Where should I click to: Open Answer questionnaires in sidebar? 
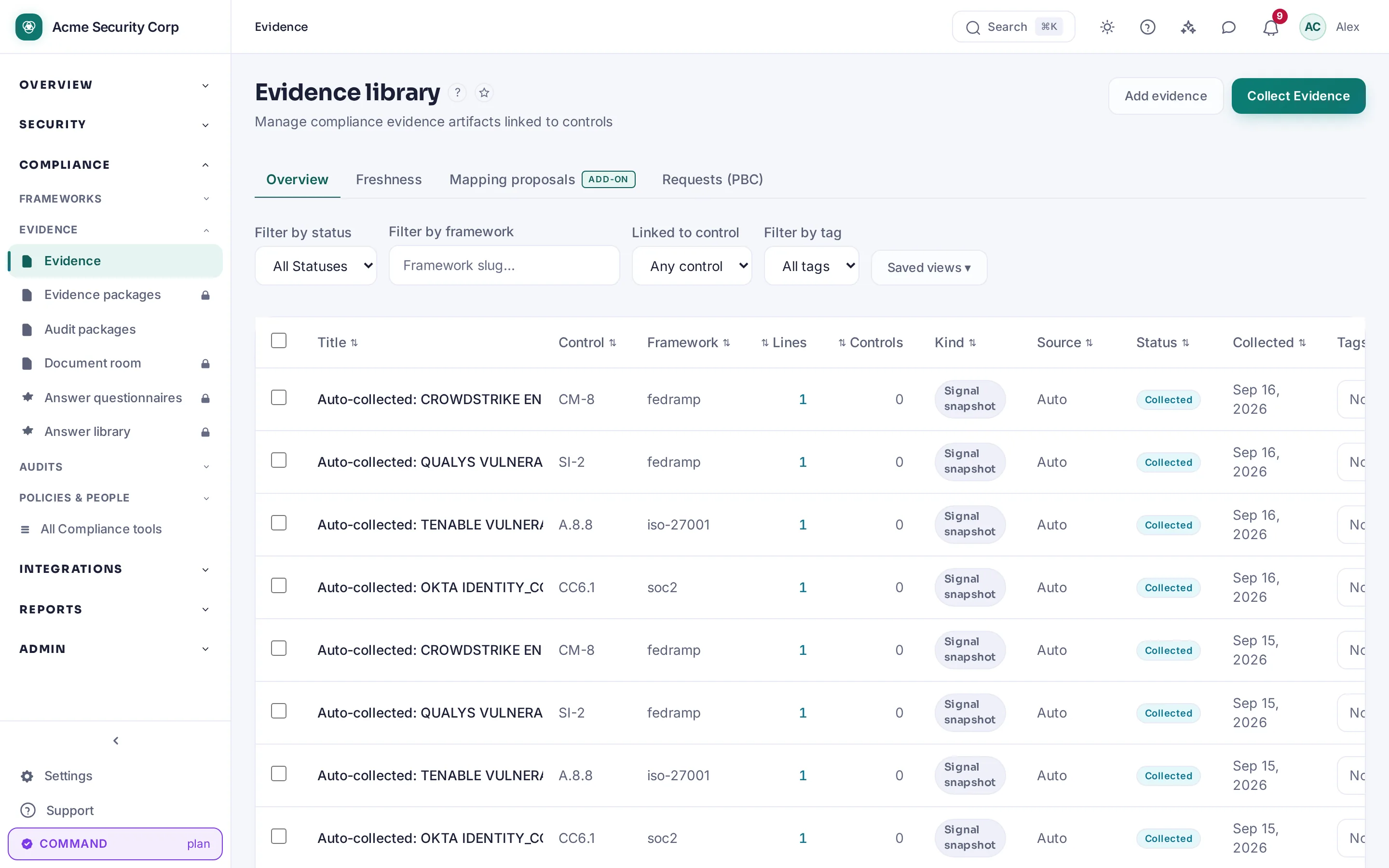pyautogui.click(x=115, y=398)
